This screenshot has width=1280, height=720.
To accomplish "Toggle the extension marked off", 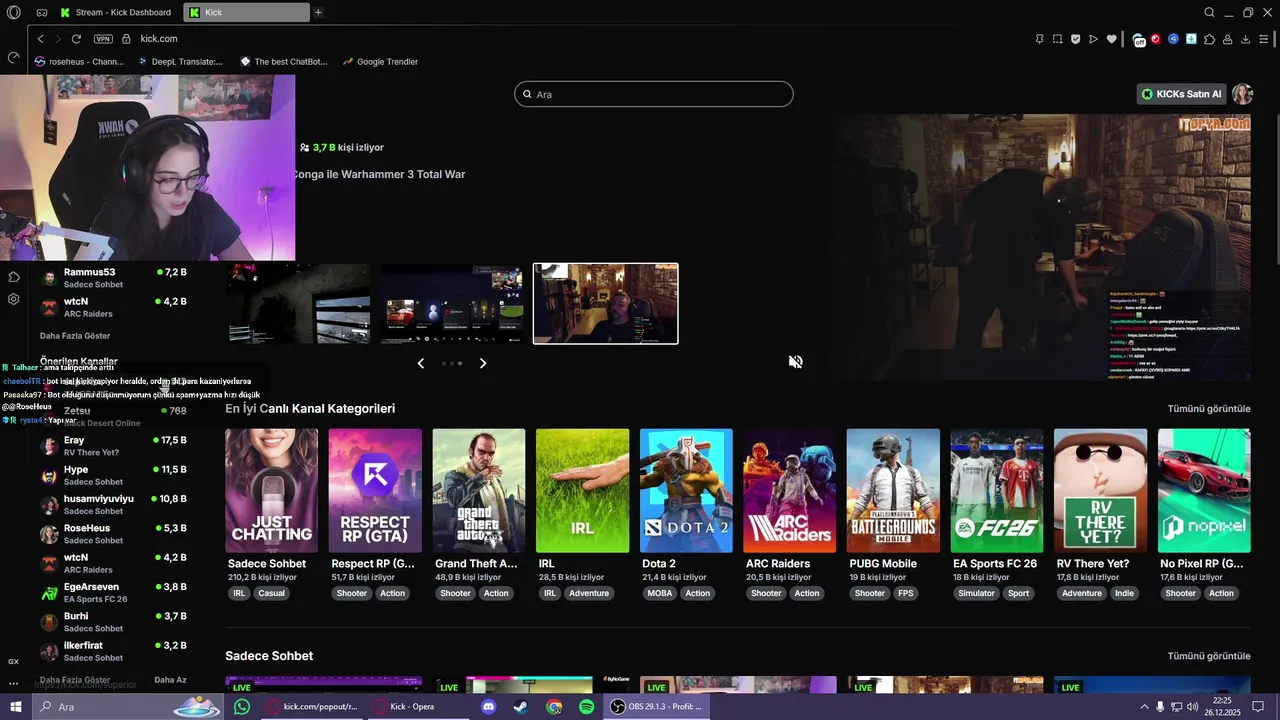I will (1139, 40).
